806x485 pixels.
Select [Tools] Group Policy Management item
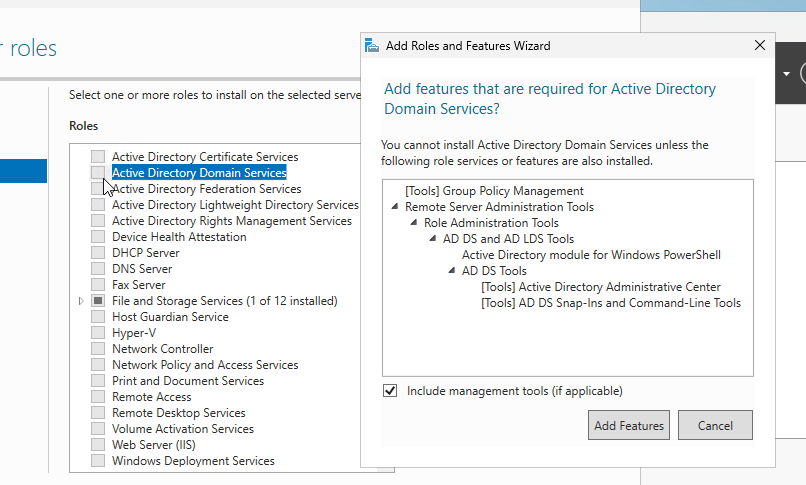494,191
